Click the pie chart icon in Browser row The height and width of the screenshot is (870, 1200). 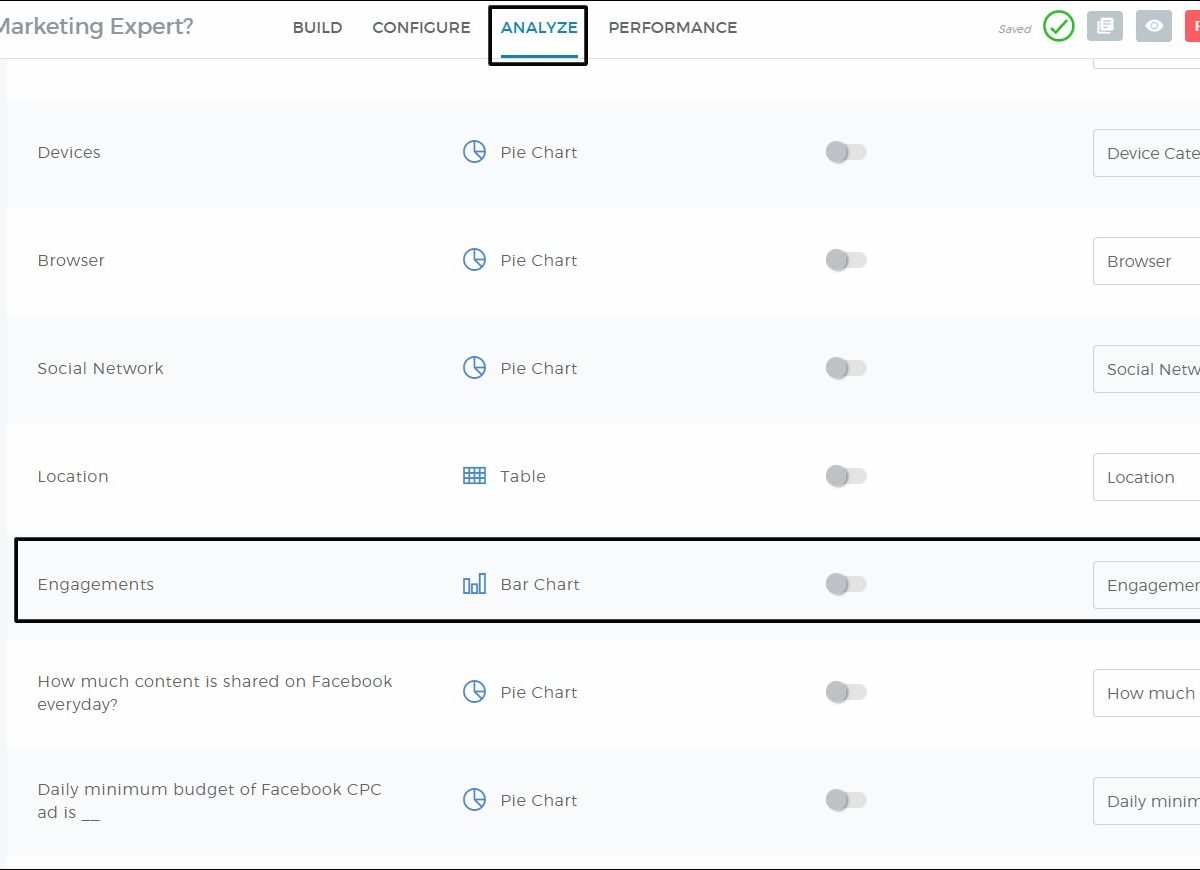[474, 260]
